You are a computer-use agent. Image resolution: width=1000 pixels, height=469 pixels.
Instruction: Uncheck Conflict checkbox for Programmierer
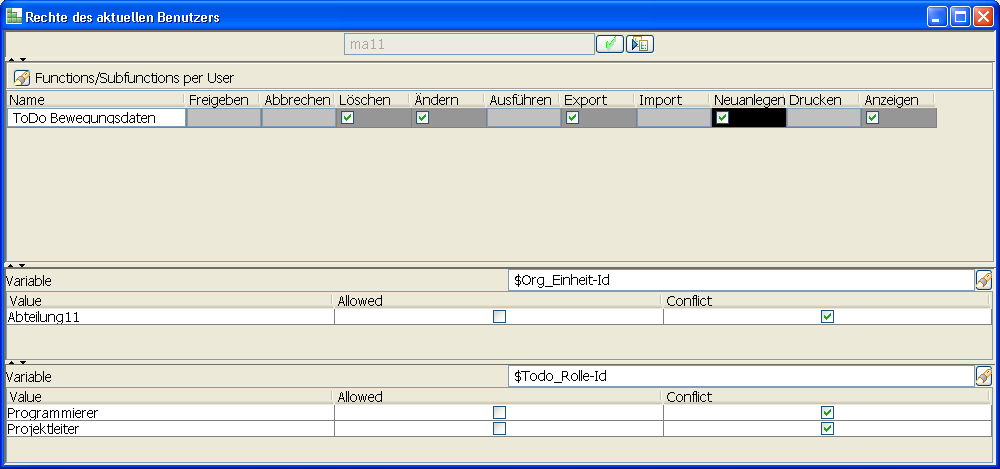827,413
